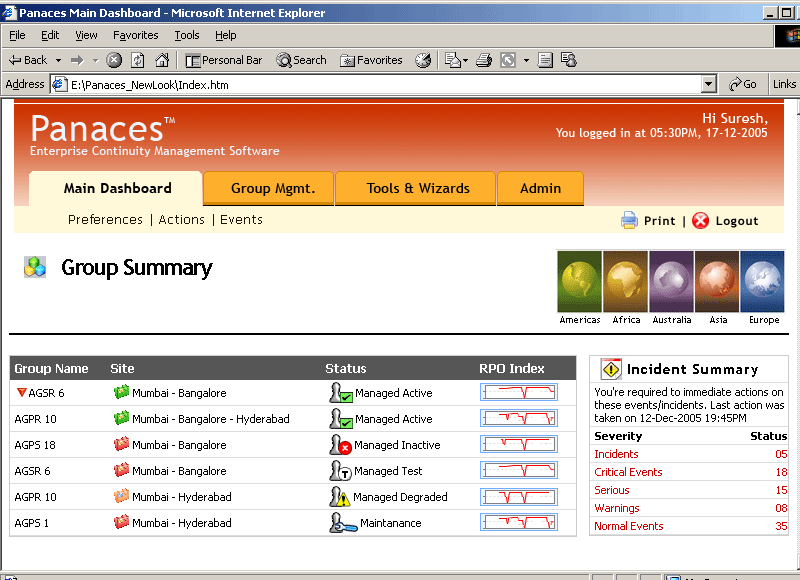The image size is (800, 580).
Task: Click the AGPS 18 group name
Action: (35, 445)
